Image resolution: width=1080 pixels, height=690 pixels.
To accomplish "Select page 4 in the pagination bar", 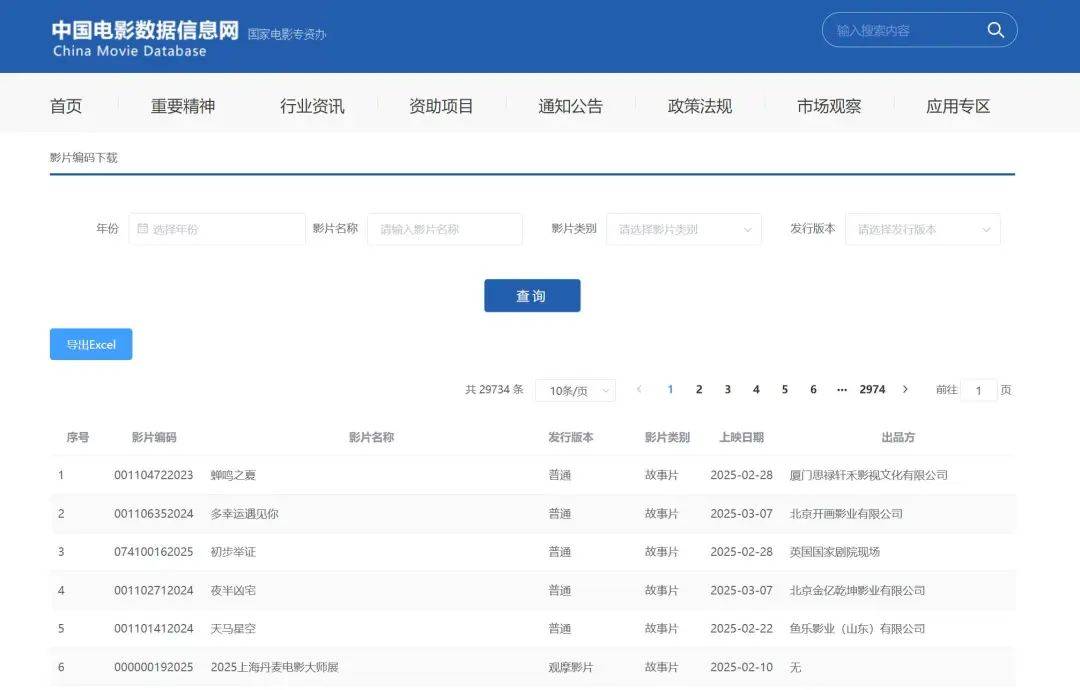I will [756, 389].
